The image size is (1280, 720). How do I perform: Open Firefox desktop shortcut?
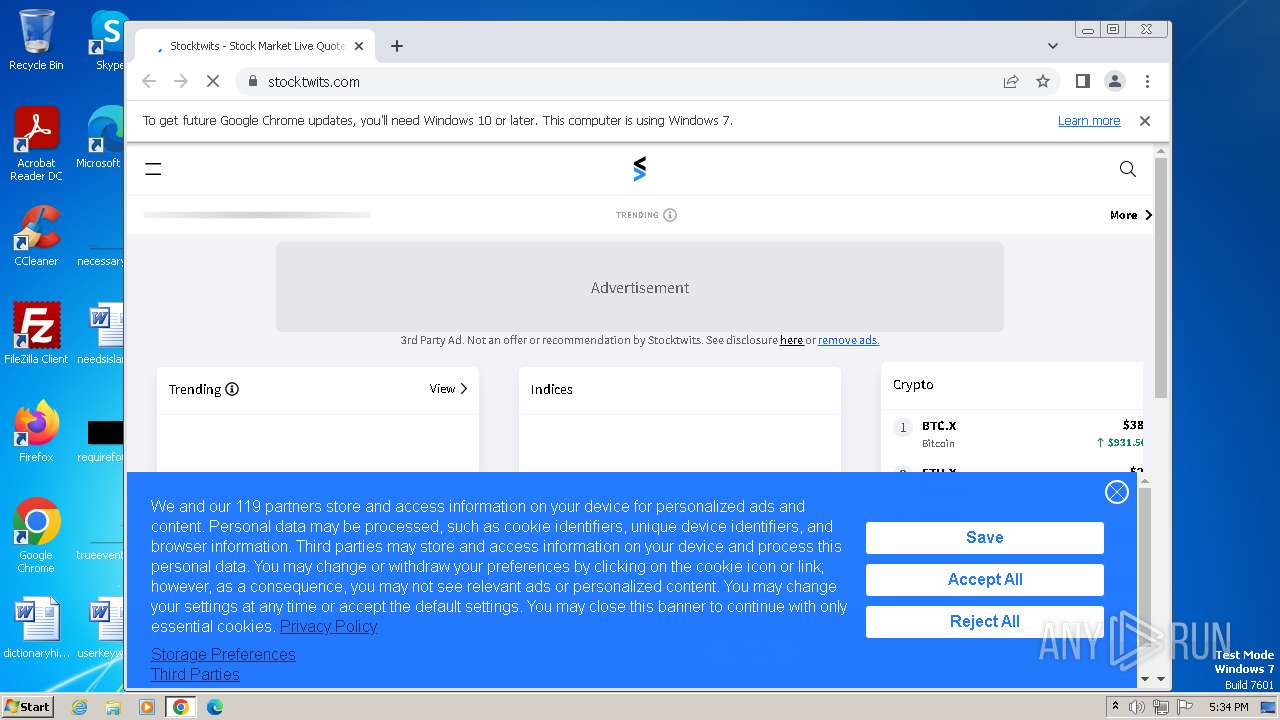36,431
